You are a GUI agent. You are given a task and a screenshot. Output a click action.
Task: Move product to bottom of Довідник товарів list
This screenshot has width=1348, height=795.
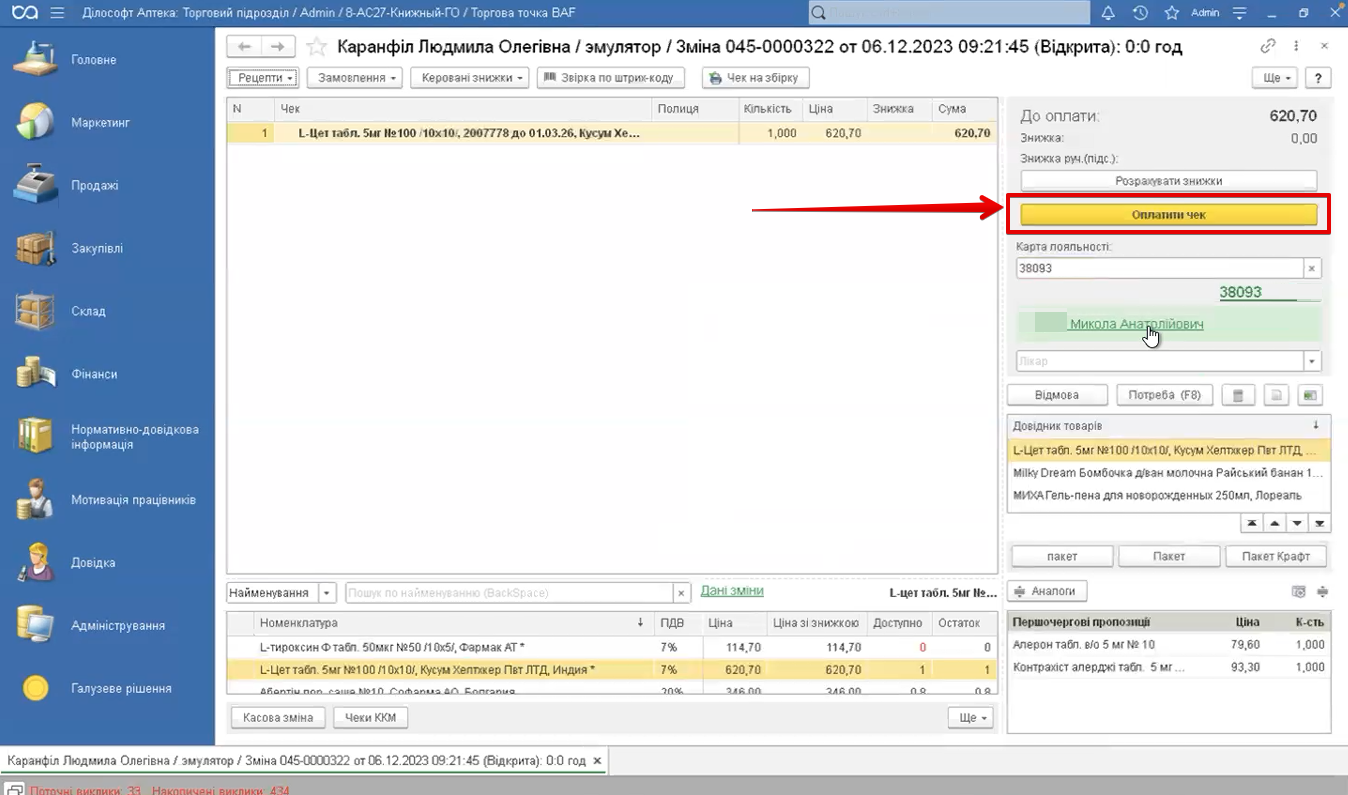coord(1320,523)
